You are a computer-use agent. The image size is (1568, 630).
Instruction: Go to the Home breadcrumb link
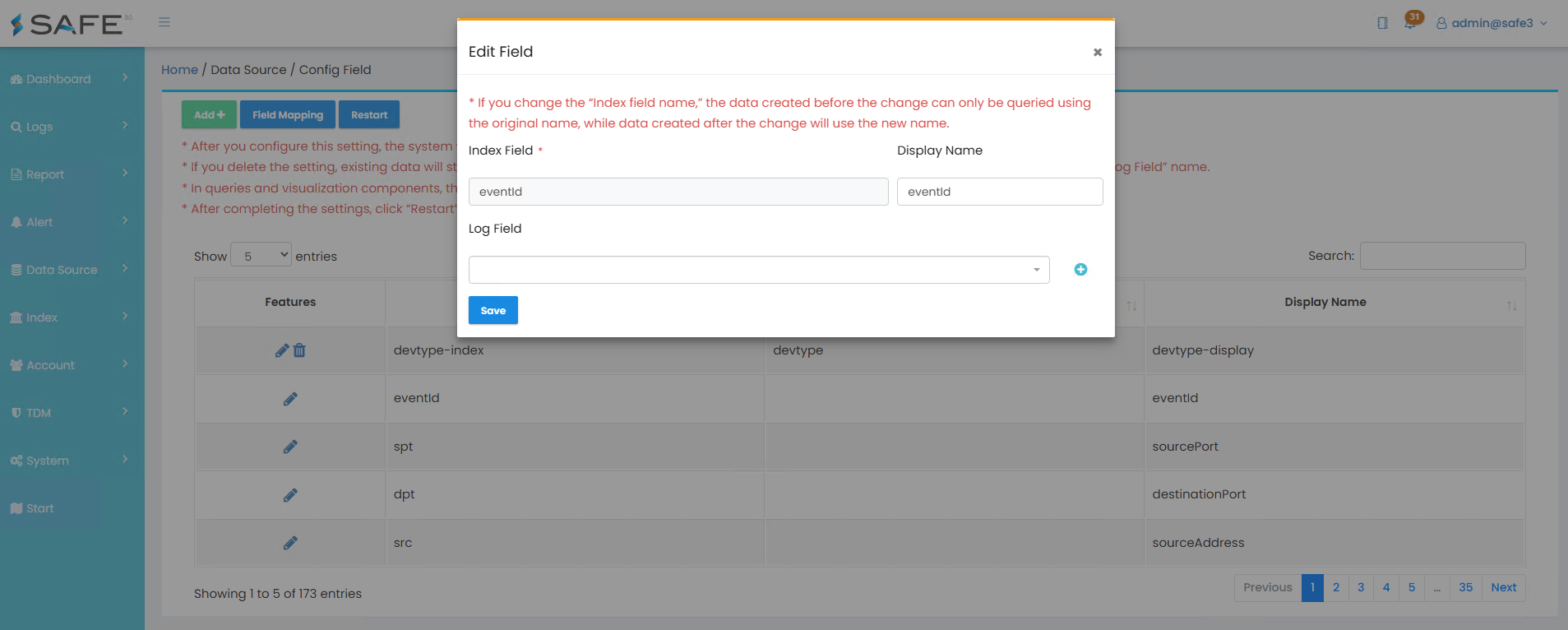179,70
